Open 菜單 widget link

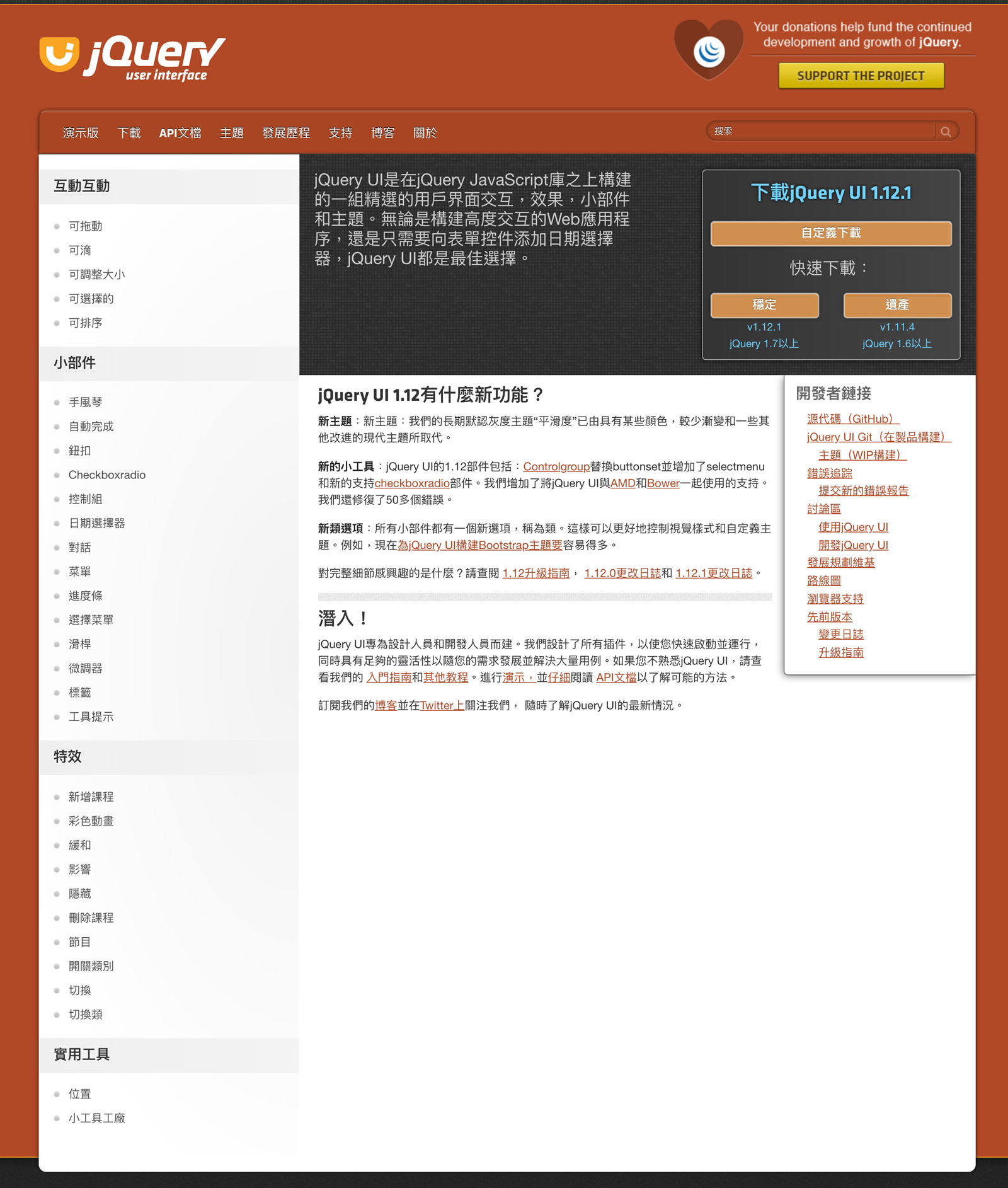[80, 572]
